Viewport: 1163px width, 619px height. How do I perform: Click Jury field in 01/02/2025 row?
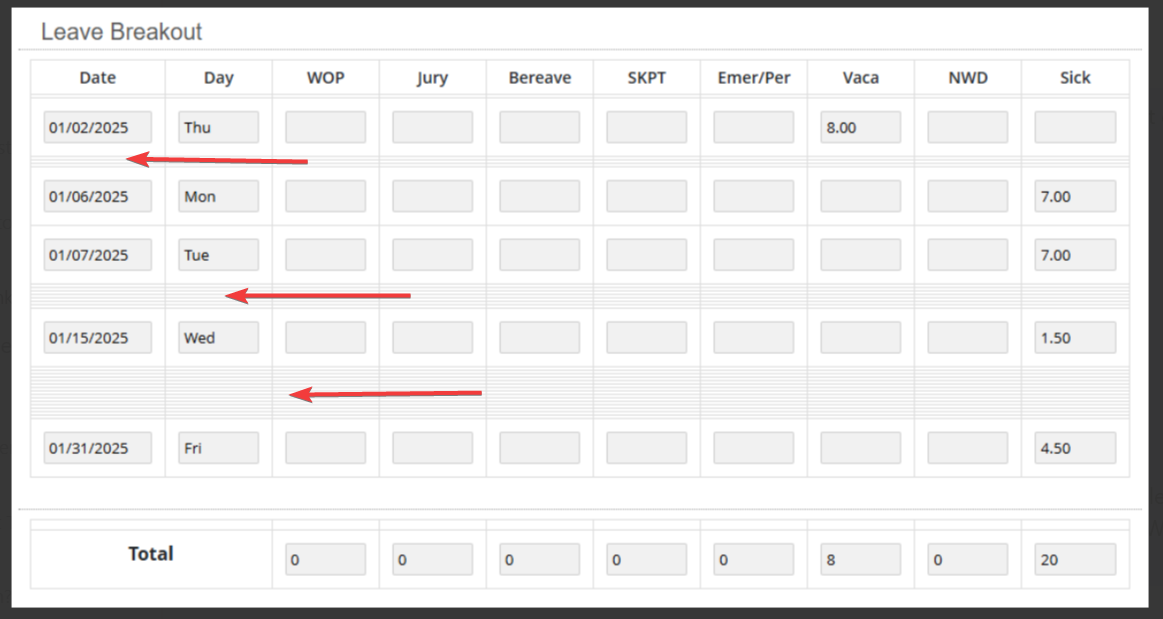pos(432,128)
